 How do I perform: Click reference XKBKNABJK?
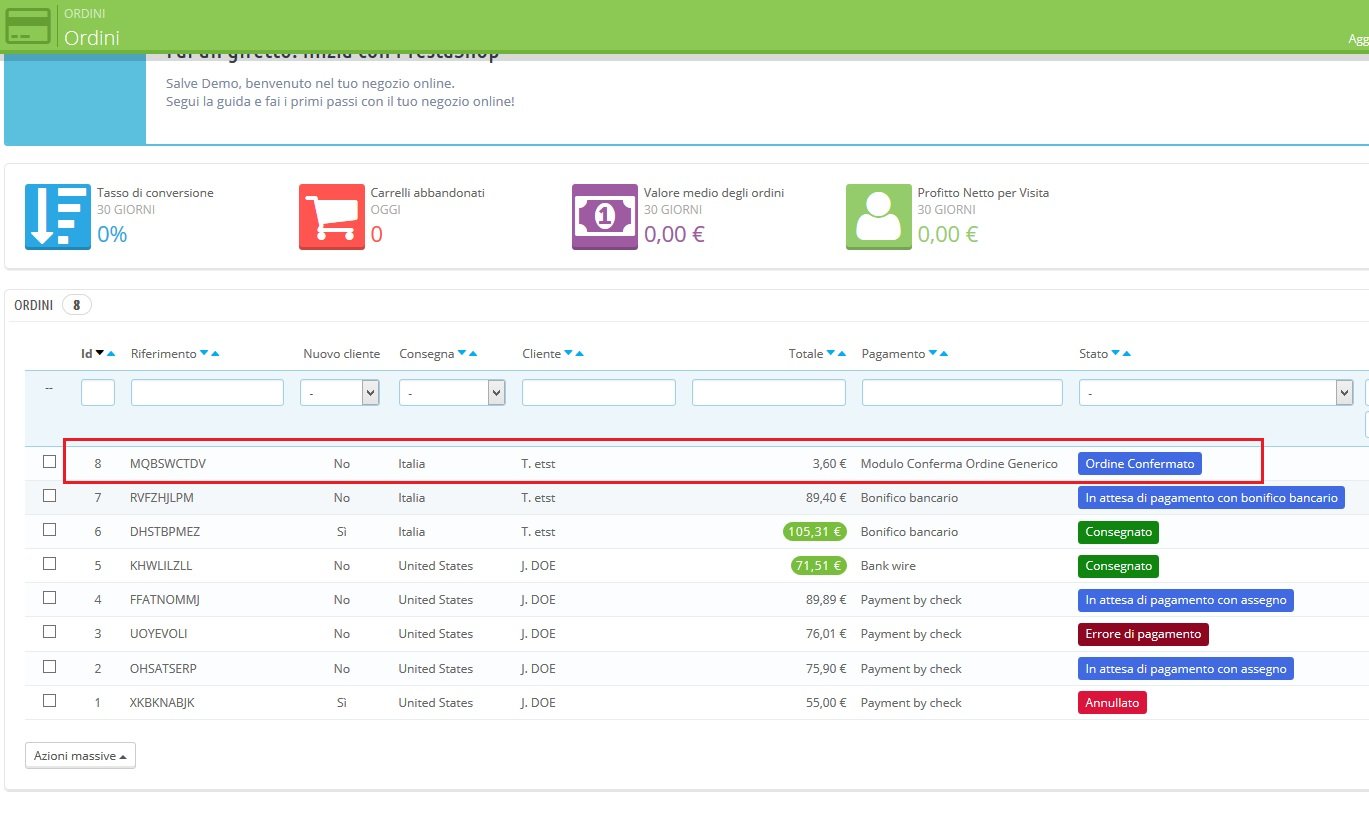point(162,703)
